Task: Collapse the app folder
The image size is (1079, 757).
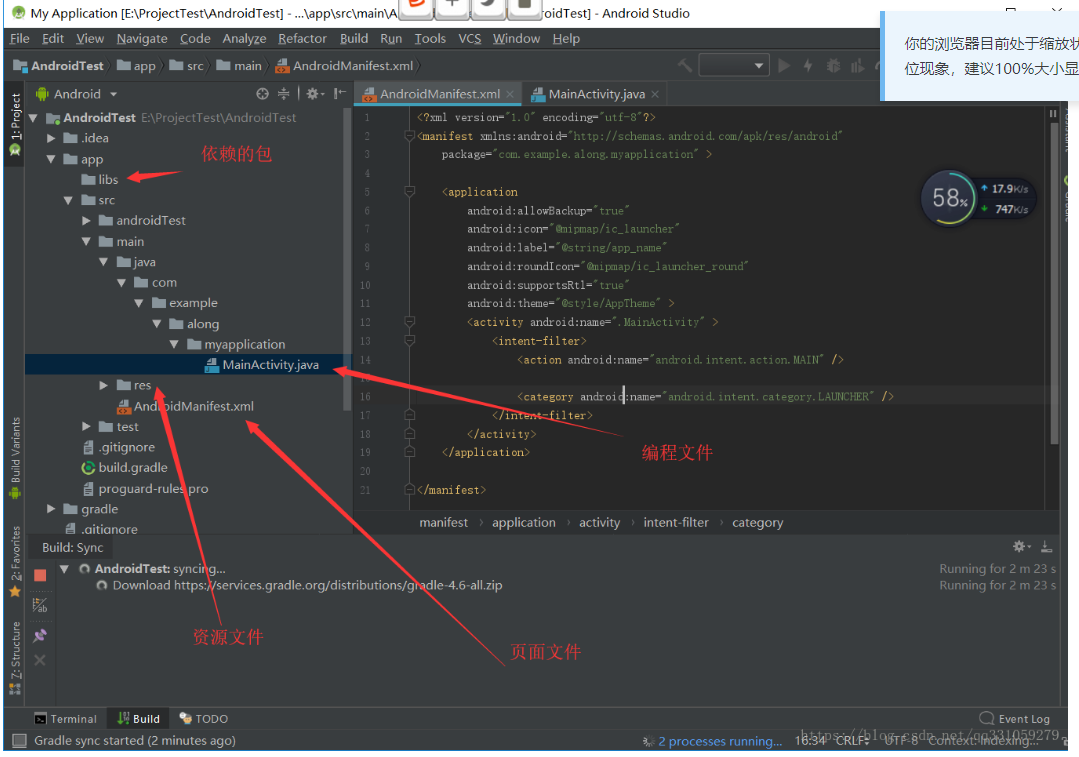Action: point(51,159)
